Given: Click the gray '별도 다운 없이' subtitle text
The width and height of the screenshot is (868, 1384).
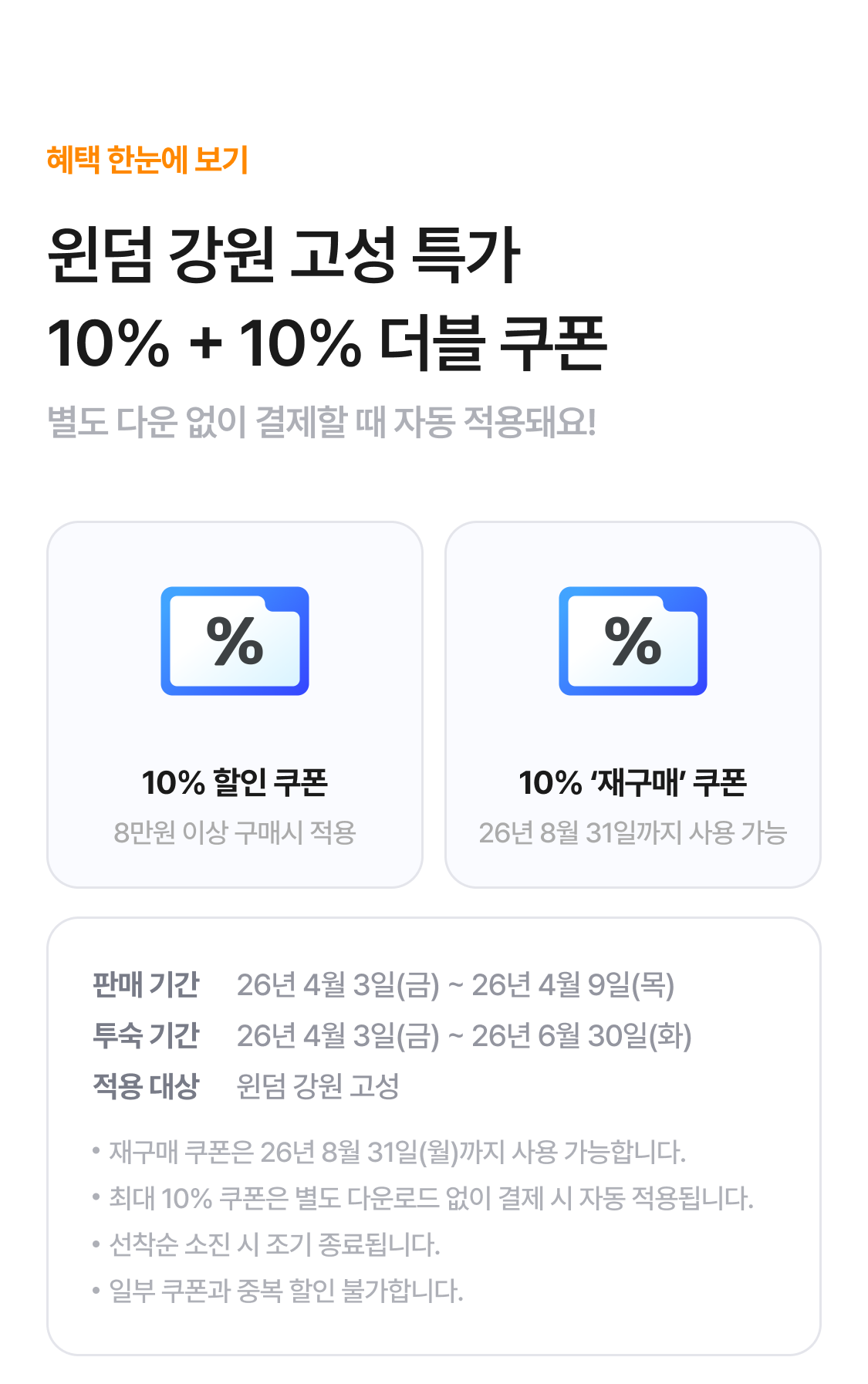Looking at the screenshot, I should (x=322, y=422).
